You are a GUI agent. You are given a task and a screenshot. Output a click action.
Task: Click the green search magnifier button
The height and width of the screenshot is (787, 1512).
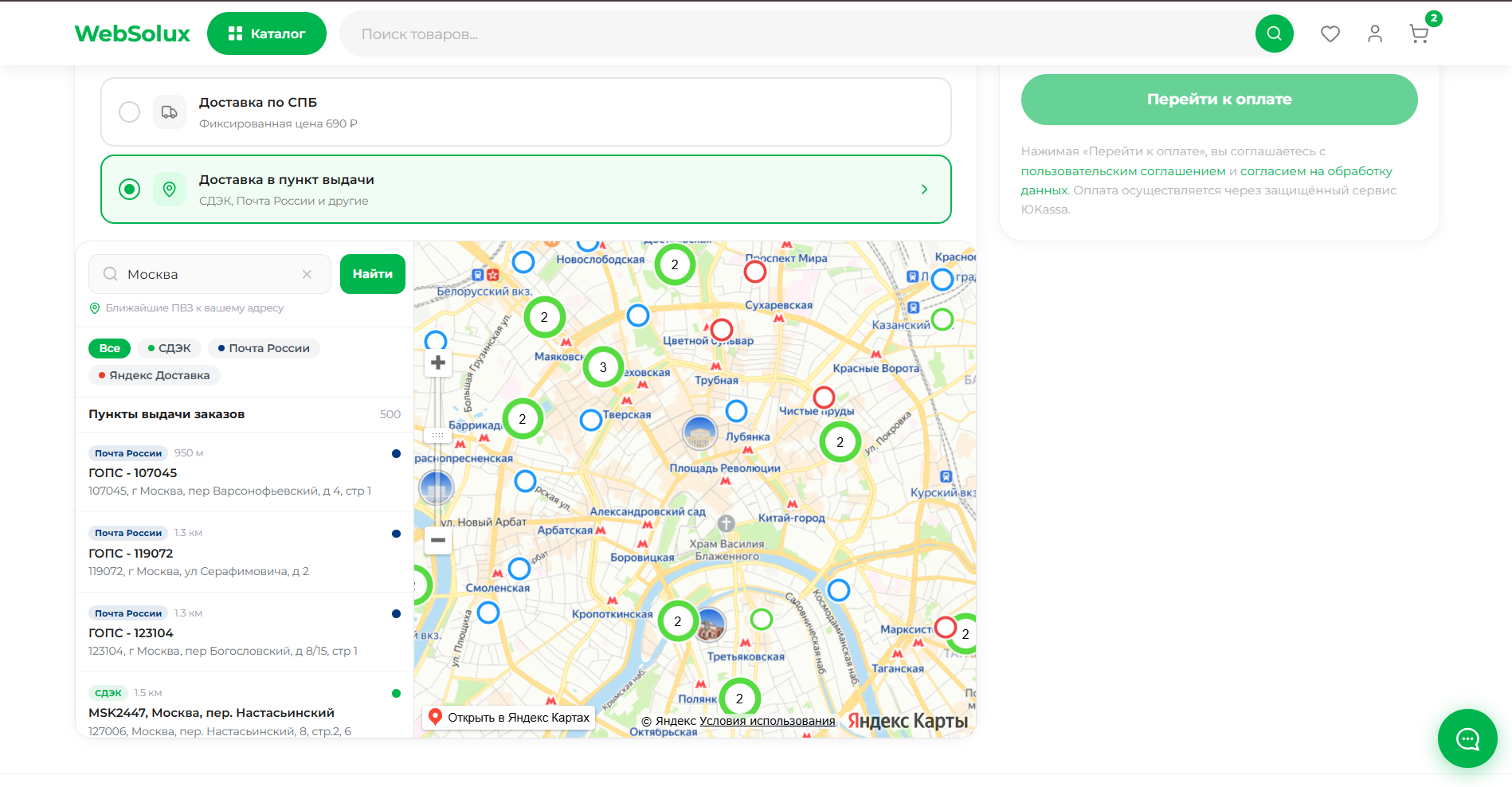click(1275, 33)
